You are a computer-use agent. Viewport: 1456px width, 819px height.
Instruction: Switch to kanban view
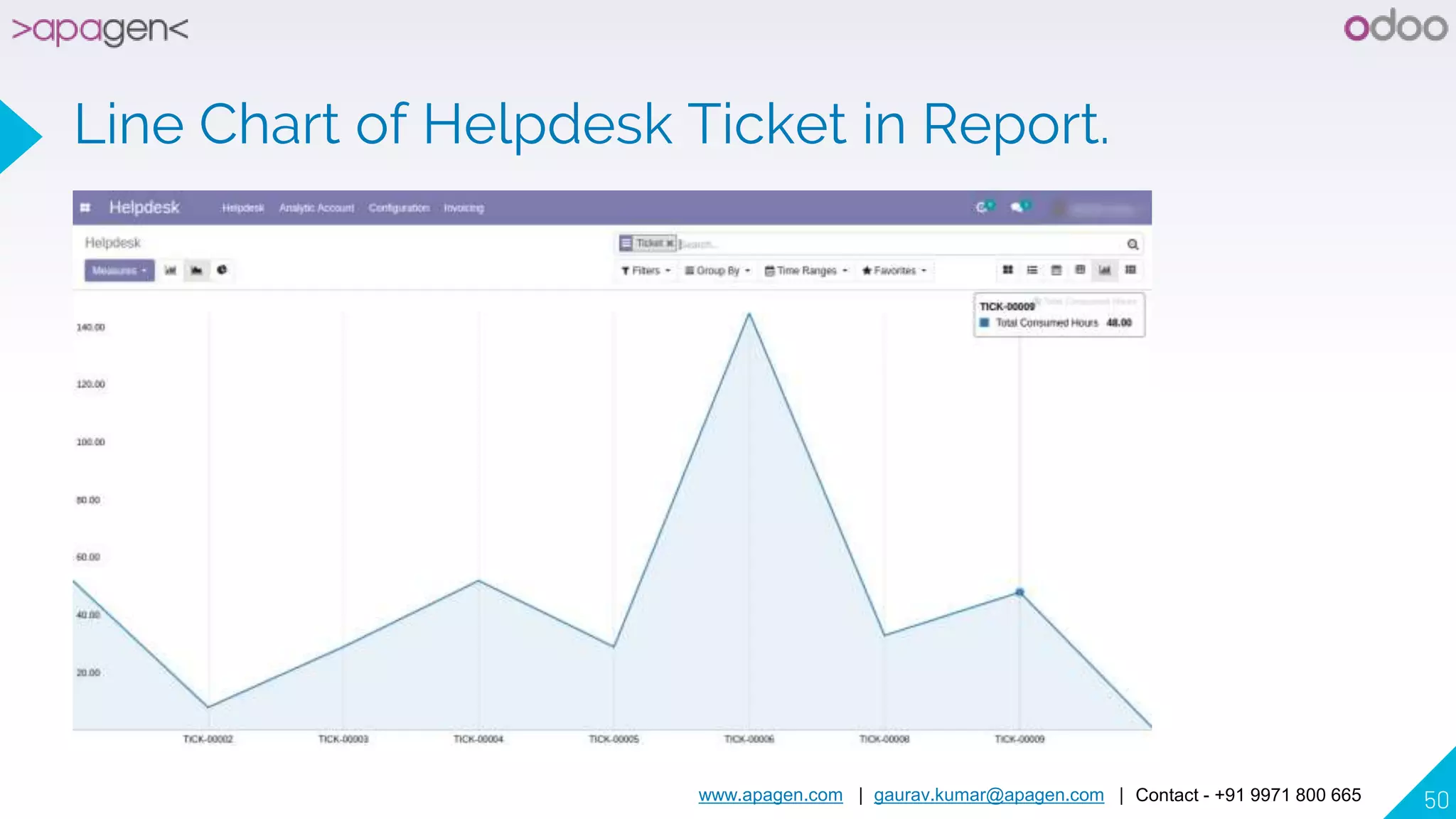click(1008, 270)
